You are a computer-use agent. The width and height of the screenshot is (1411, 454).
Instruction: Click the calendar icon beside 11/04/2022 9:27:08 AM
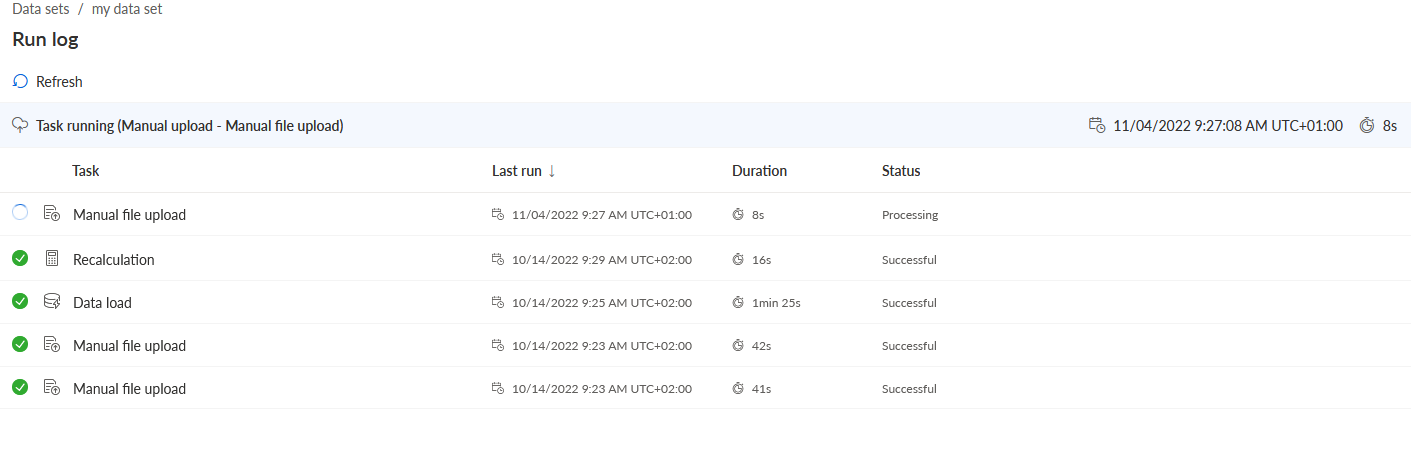(x=1097, y=126)
